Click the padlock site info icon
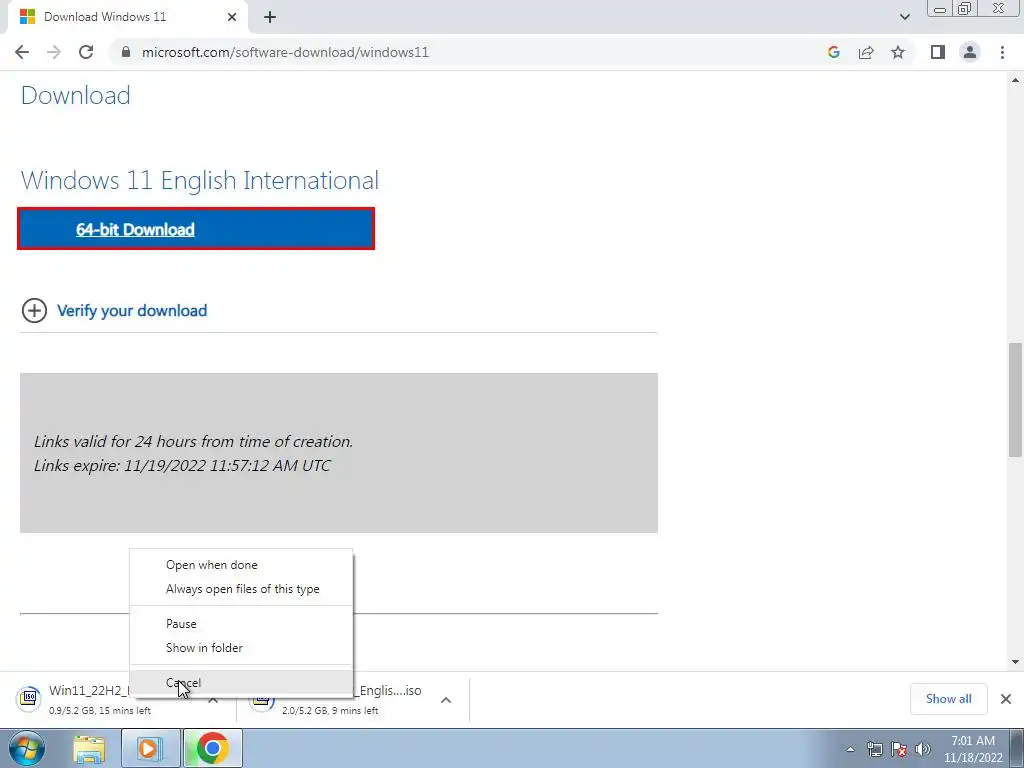Viewport: 1024px width, 768px height. pyautogui.click(x=126, y=52)
